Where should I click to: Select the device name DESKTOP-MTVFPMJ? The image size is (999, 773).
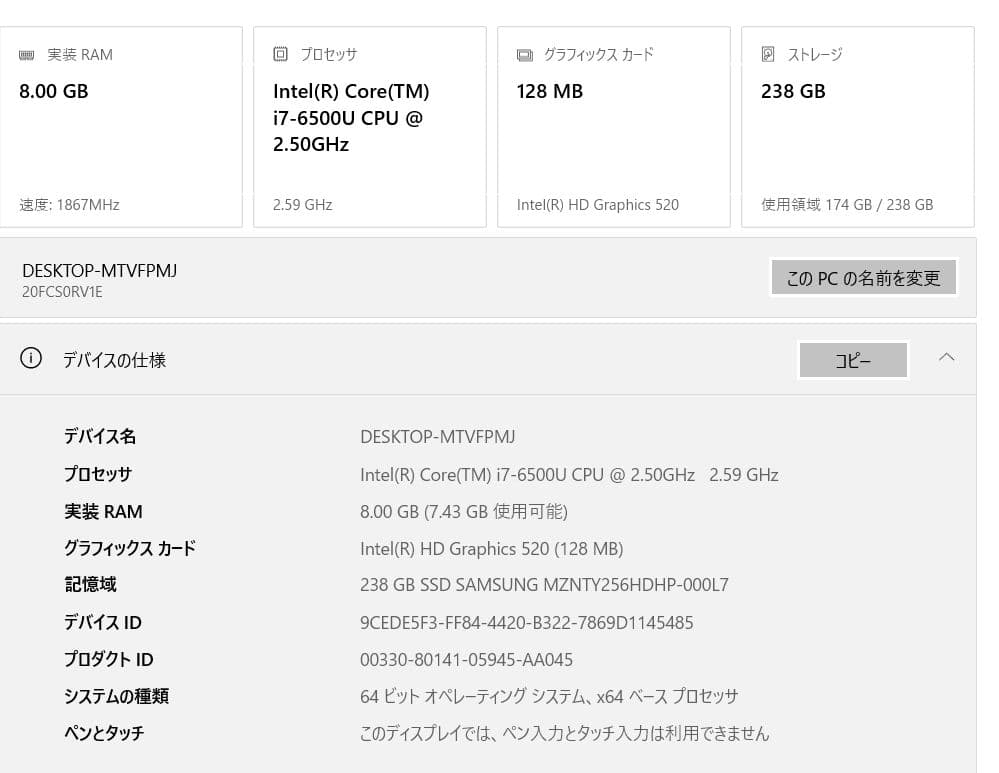pyautogui.click(x=437, y=437)
